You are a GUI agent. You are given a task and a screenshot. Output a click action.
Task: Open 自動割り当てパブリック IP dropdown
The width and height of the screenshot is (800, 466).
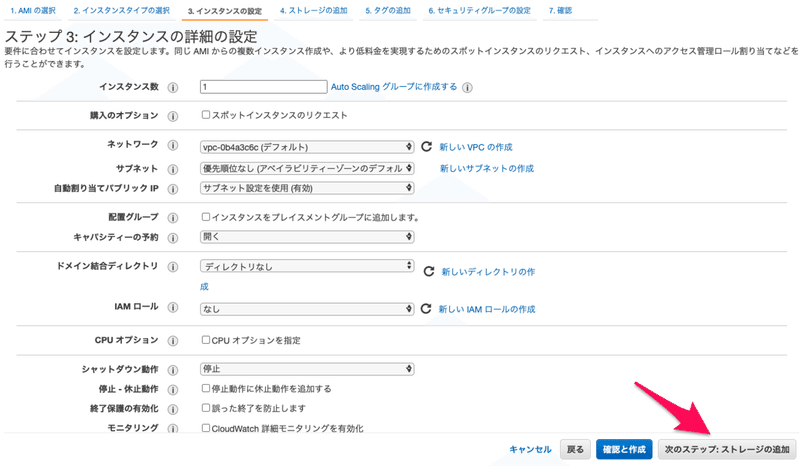click(x=307, y=188)
